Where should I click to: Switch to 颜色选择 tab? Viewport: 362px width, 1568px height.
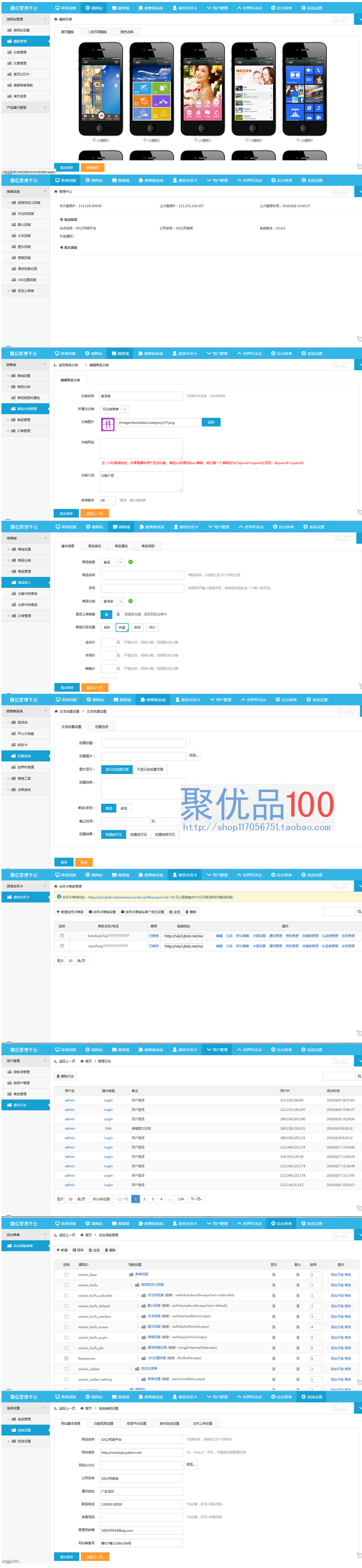[x=127, y=32]
